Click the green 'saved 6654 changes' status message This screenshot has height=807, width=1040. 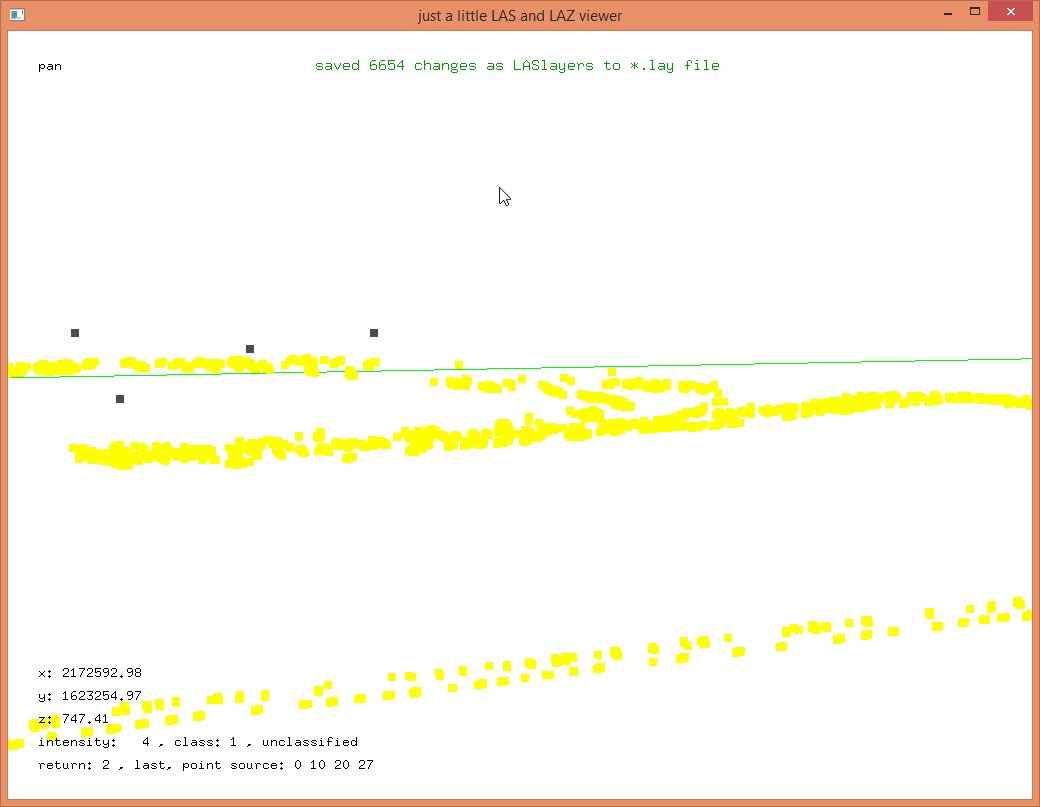click(x=517, y=66)
